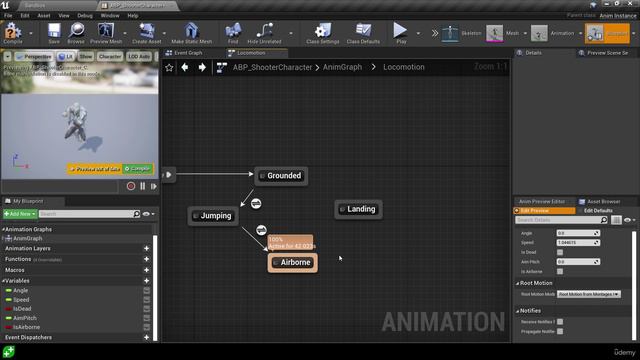
Task: Compile the animation blueprint
Action: pos(13,33)
